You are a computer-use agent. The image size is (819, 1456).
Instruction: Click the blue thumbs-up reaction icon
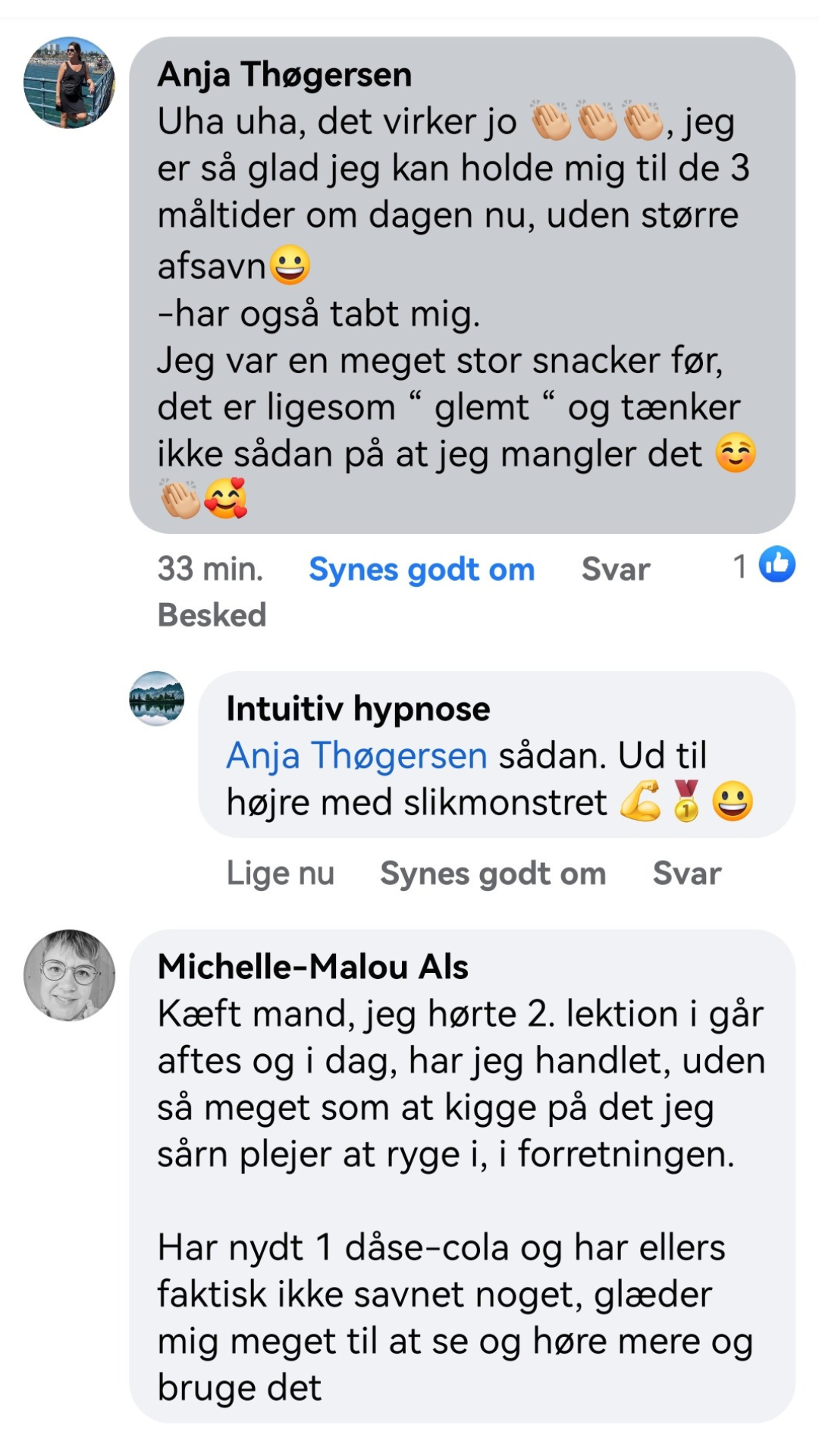pyautogui.click(x=777, y=565)
